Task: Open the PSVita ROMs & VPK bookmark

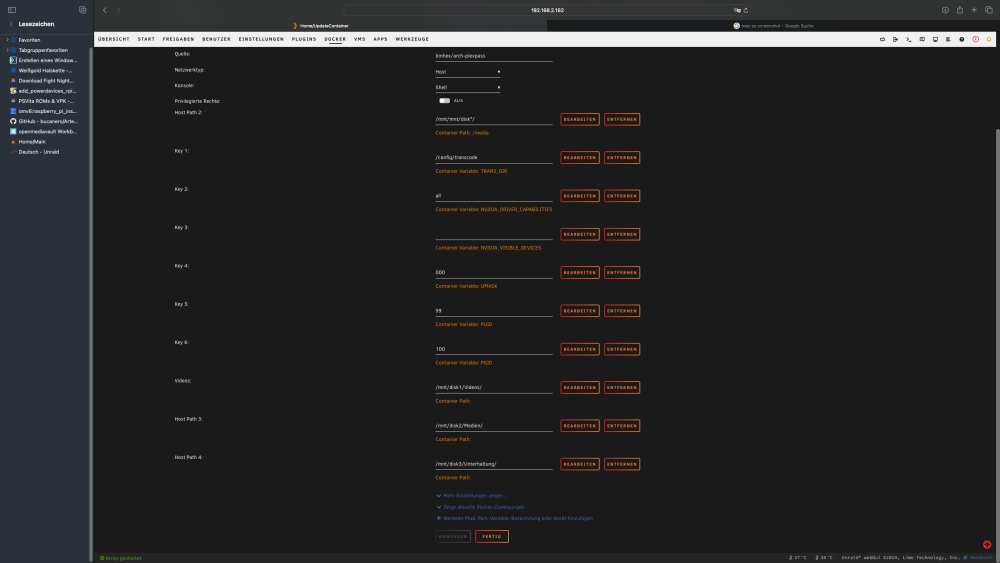Action: [x=42, y=101]
